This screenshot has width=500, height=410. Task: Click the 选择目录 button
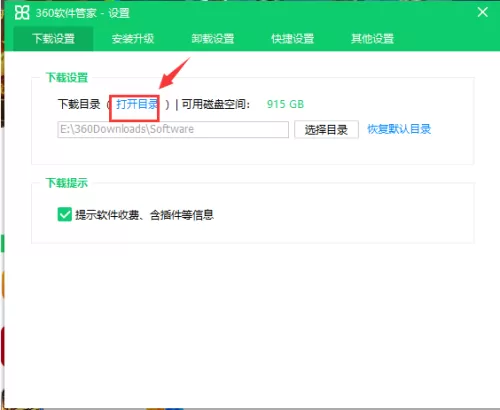click(326, 129)
